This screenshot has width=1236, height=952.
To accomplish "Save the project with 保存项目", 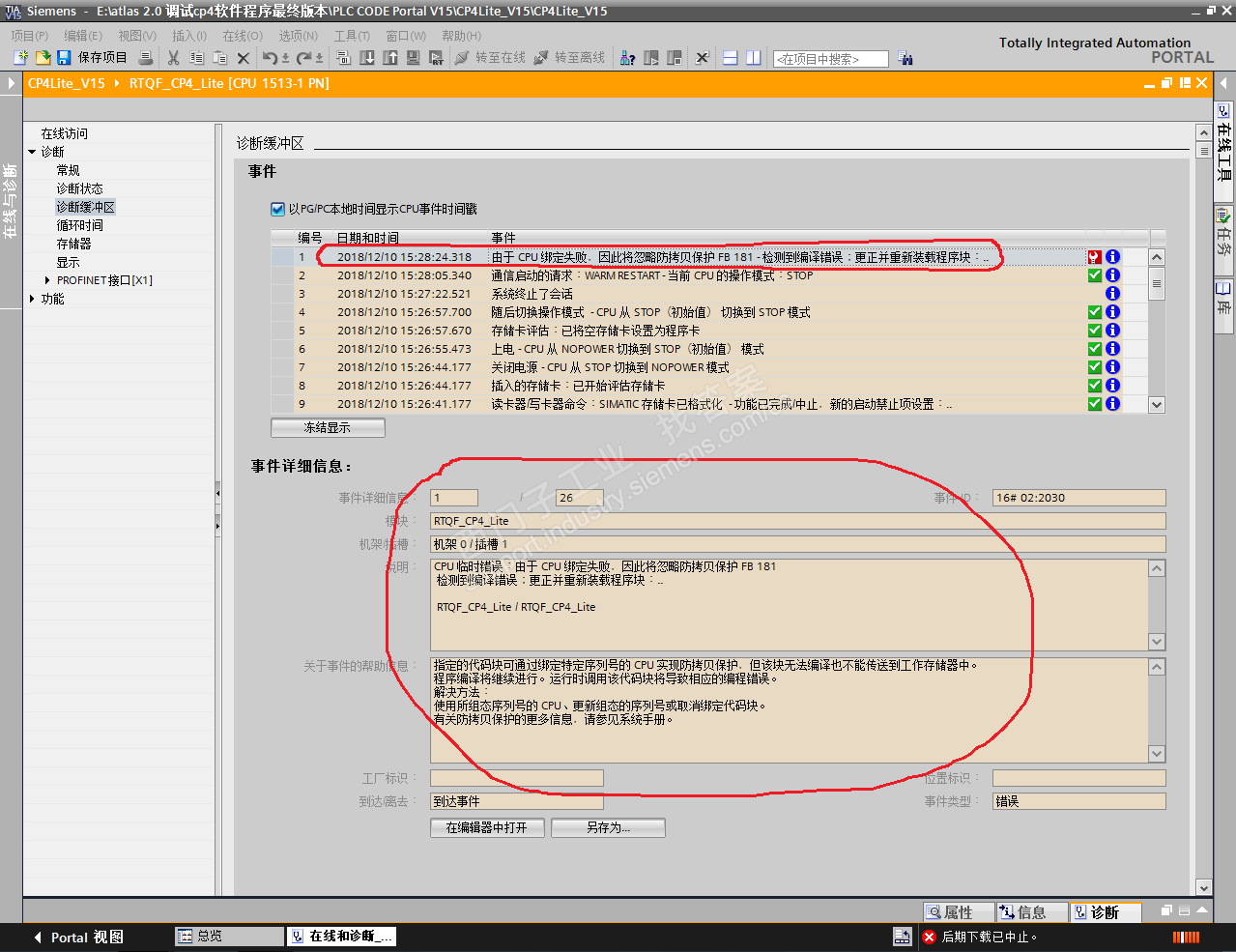I will pos(92,58).
